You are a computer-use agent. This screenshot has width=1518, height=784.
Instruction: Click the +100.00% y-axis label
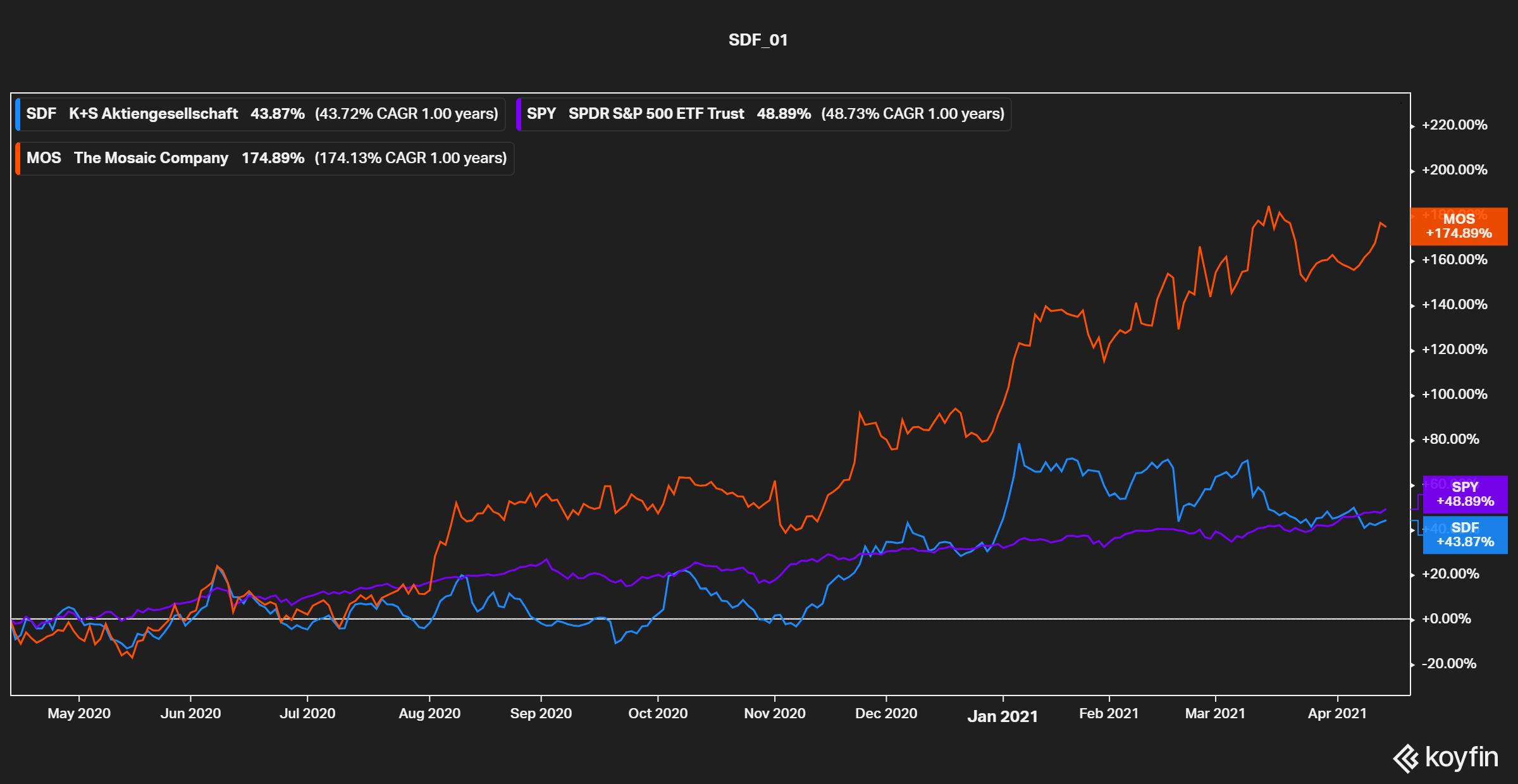coord(1454,395)
